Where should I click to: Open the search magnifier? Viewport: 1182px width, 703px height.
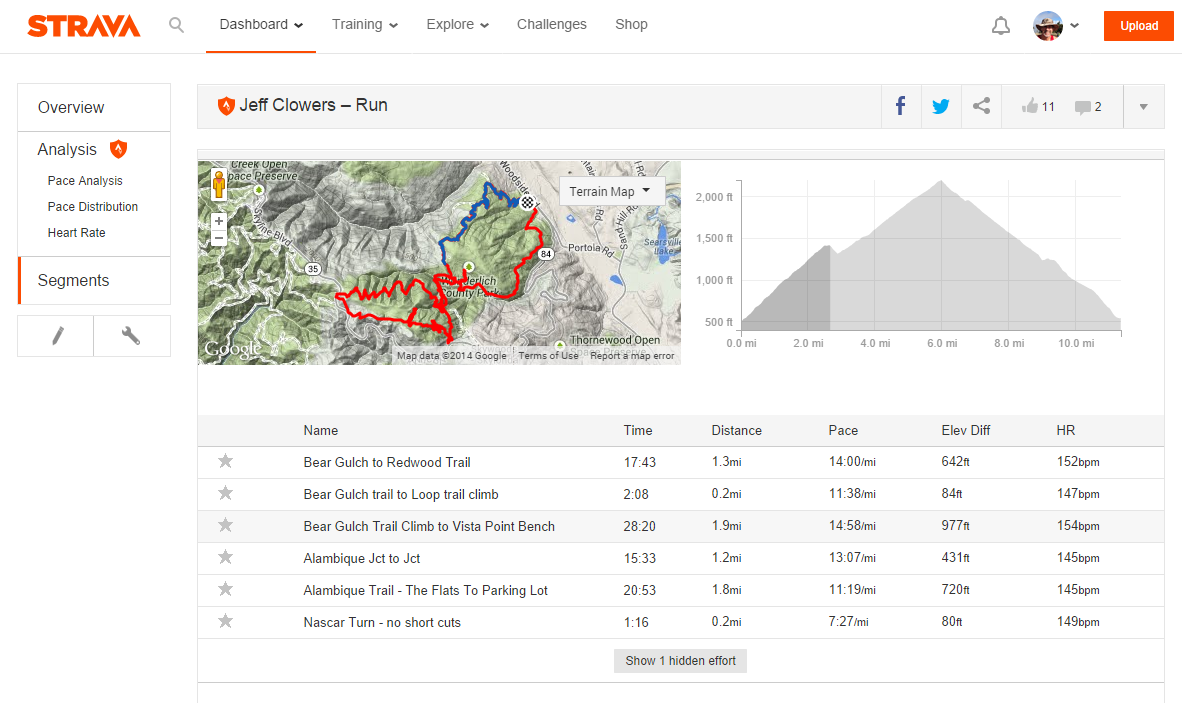click(x=176, y=25)
